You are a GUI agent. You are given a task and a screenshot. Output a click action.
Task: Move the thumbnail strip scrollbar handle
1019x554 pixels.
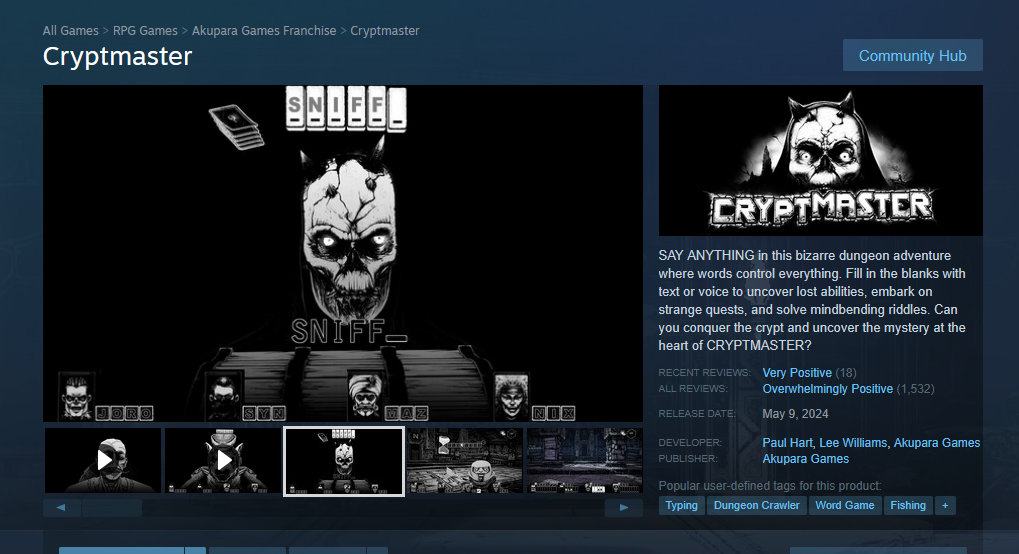112,508
